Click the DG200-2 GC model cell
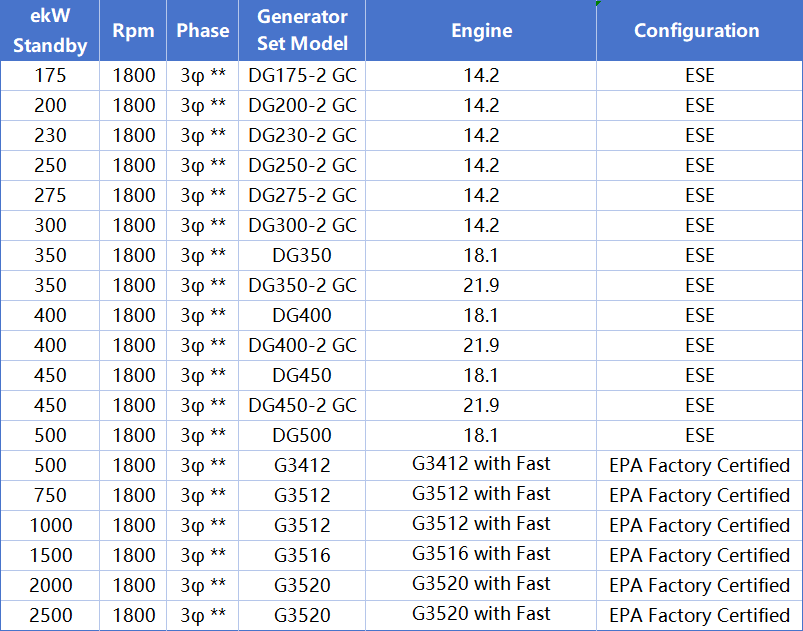Viewport: 803px width, 631px height. click(x=302, y=106)
